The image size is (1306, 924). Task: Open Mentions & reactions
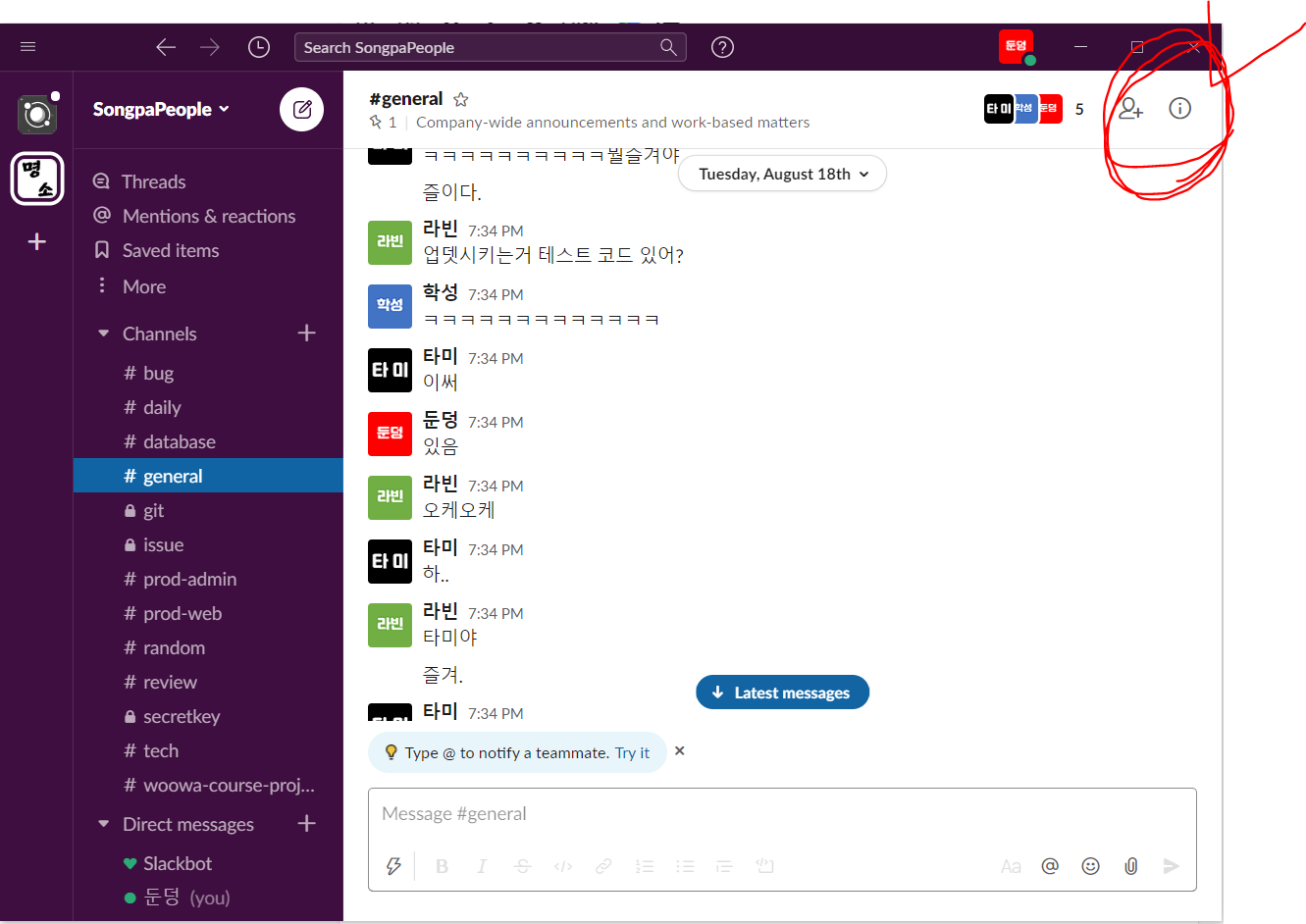point(208,216)
